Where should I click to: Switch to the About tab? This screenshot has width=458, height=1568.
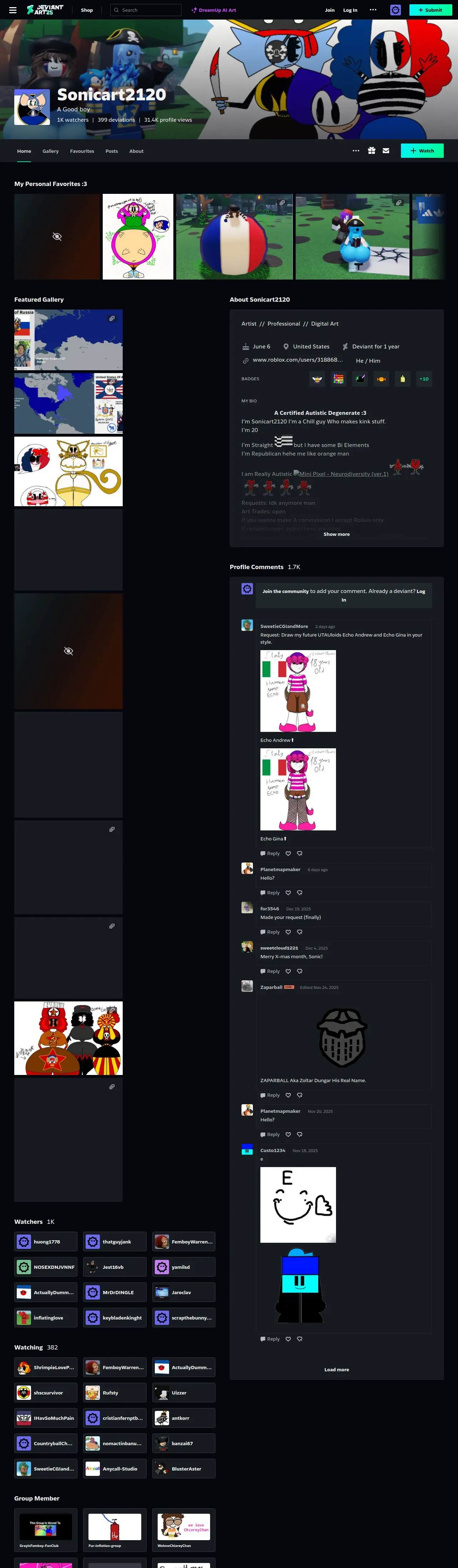click(x=136, y=151)
